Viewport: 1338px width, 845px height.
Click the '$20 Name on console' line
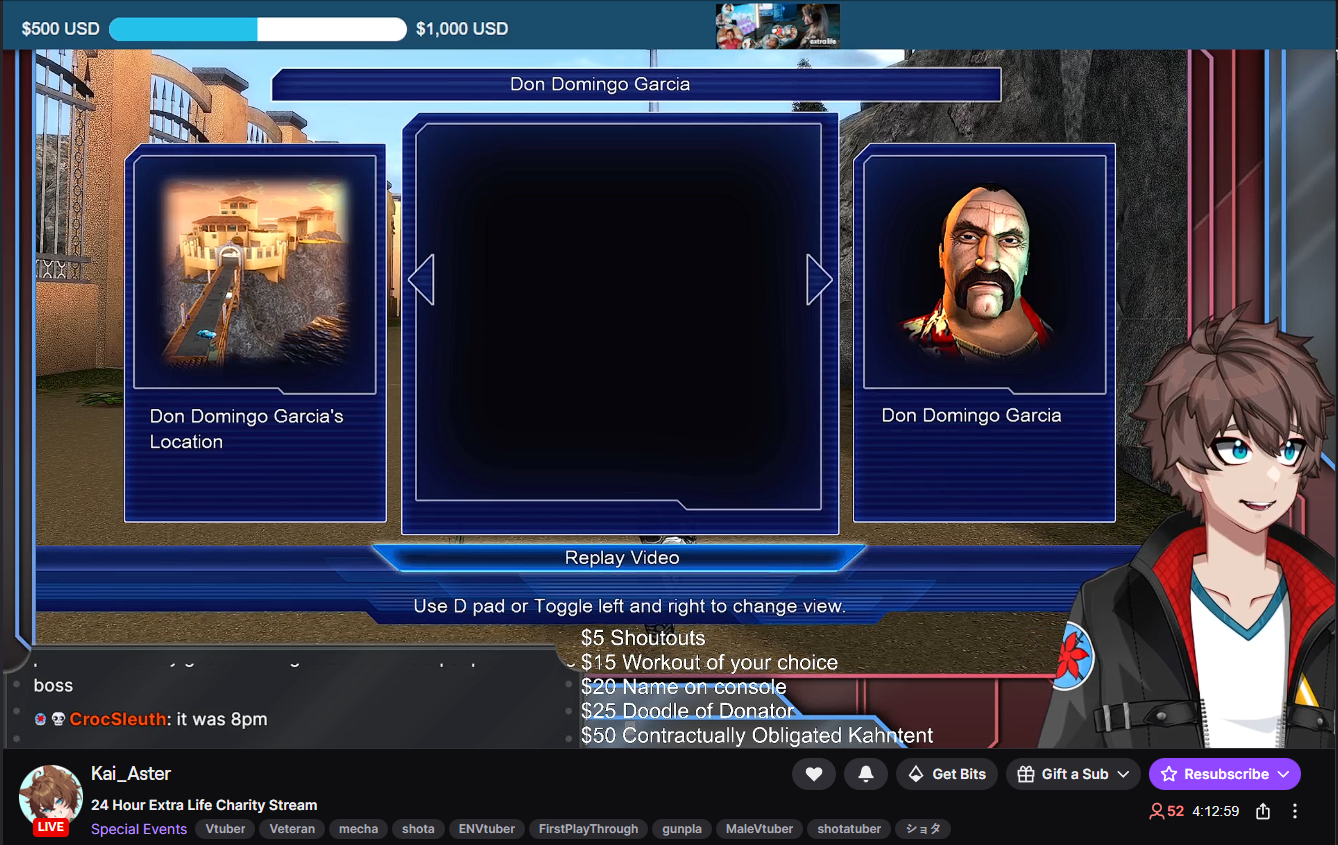pos(683,687)
